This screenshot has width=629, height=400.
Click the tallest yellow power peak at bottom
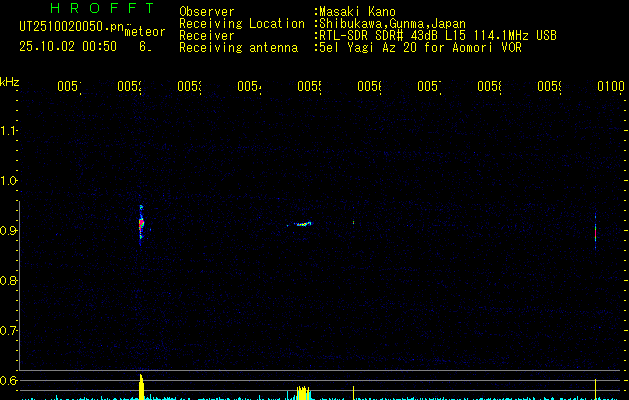click(x=141, y=387)
